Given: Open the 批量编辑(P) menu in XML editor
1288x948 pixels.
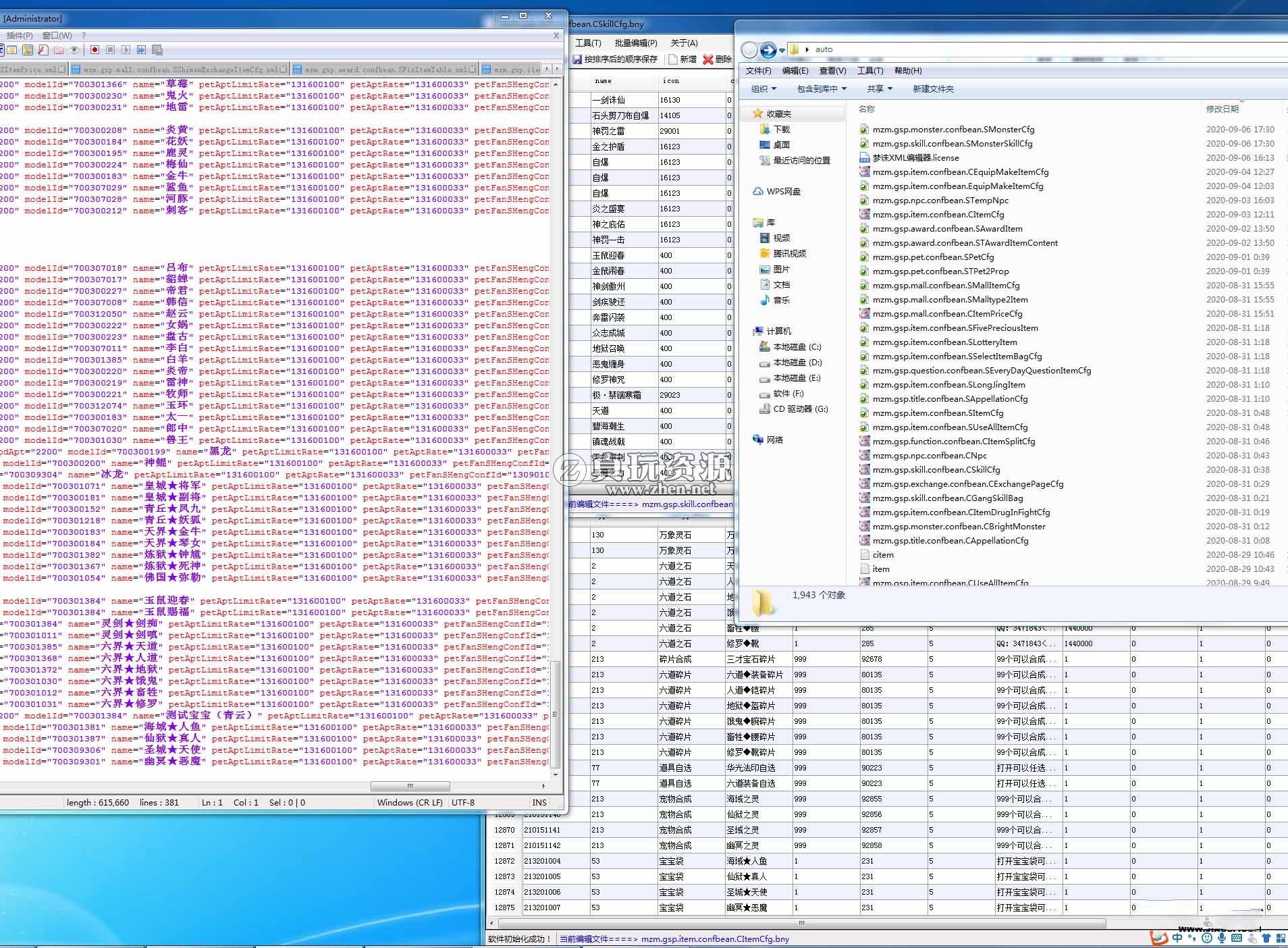Looking at the screenshot, I should pyautogui.click(x=635, y=43).
